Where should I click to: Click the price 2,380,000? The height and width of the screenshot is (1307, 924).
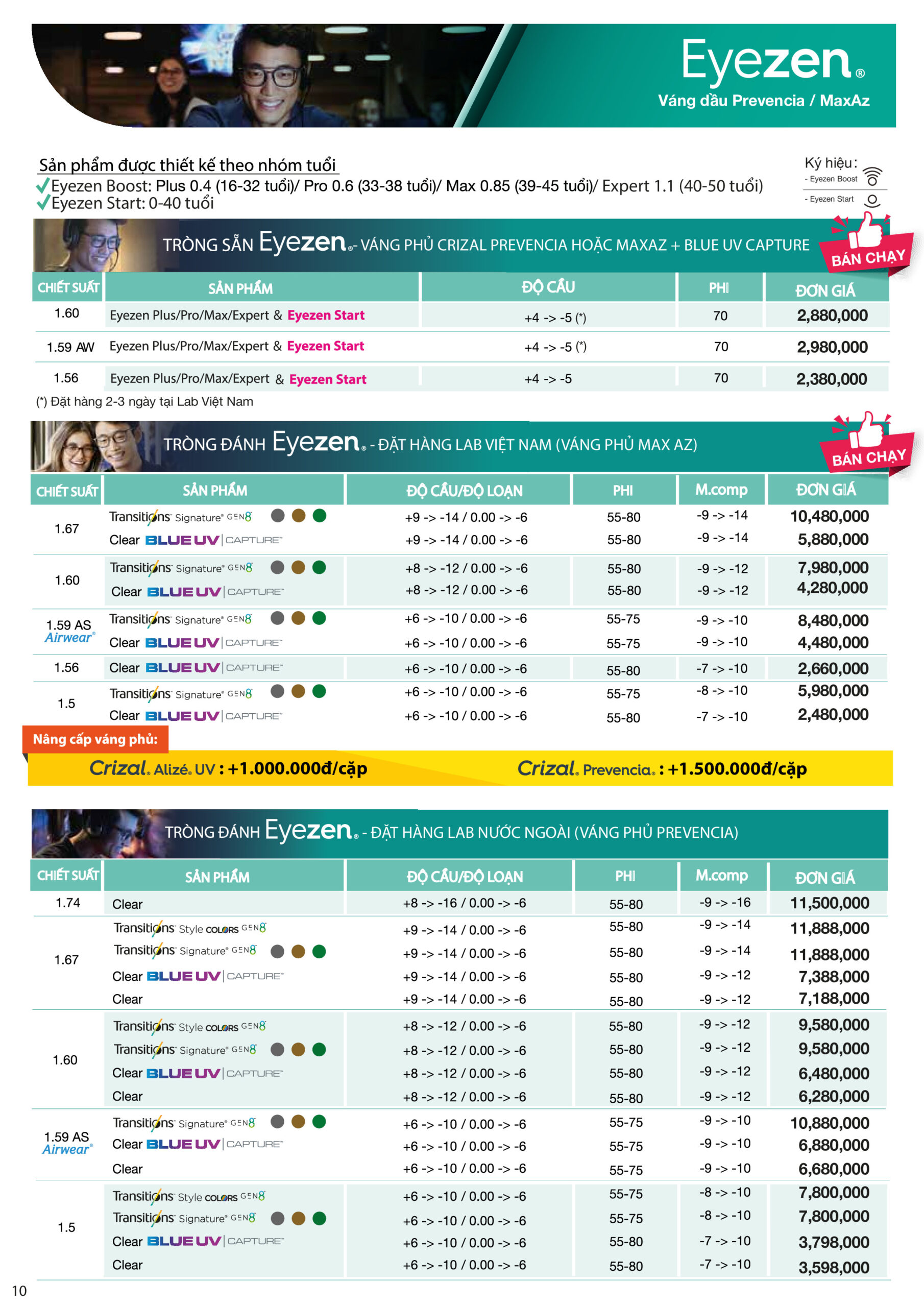(832, 378)
